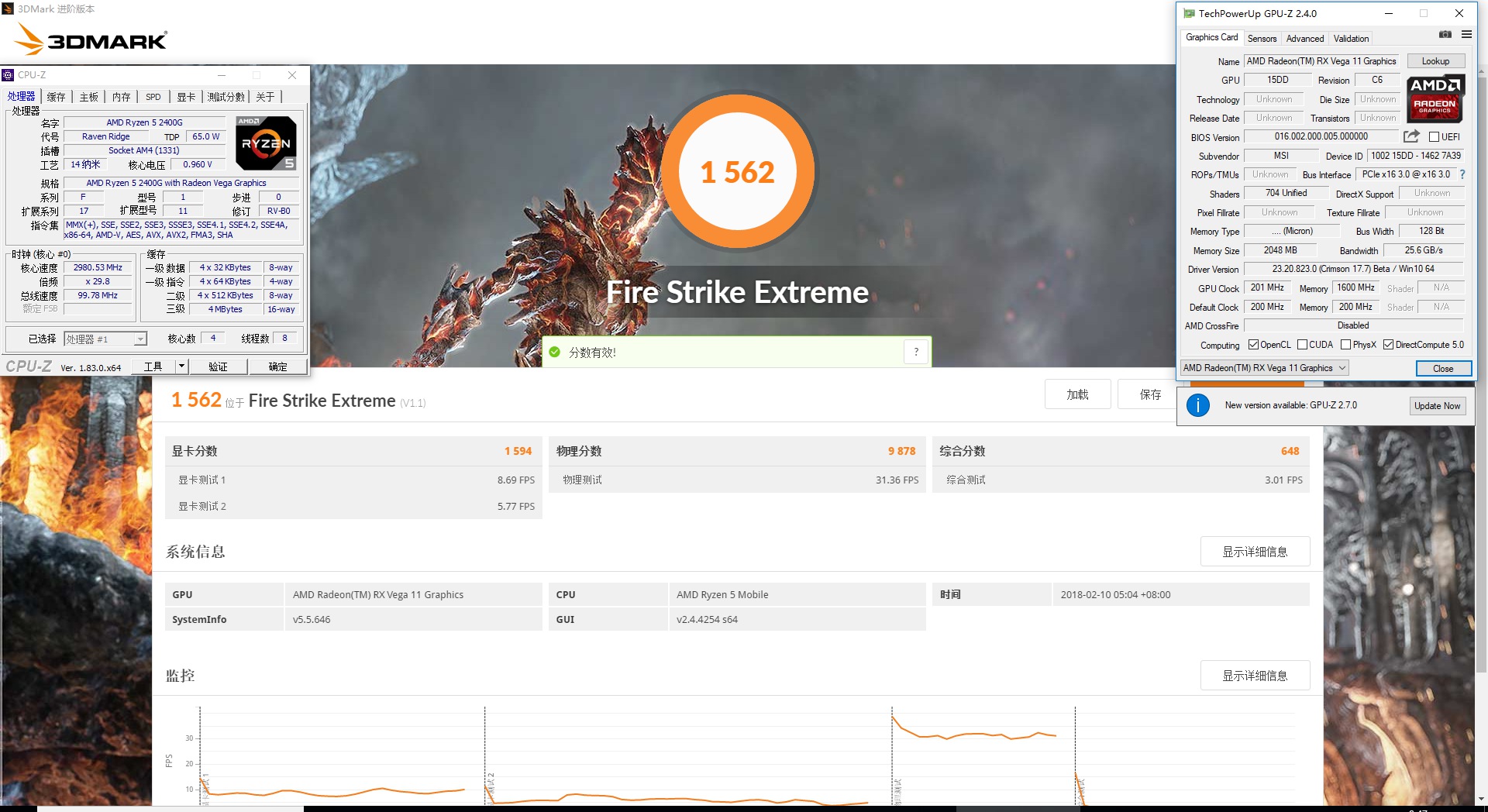Select the 处理器 tab in CPU-Z
This screenshot has height=812, width=1488.
point(21,96)
